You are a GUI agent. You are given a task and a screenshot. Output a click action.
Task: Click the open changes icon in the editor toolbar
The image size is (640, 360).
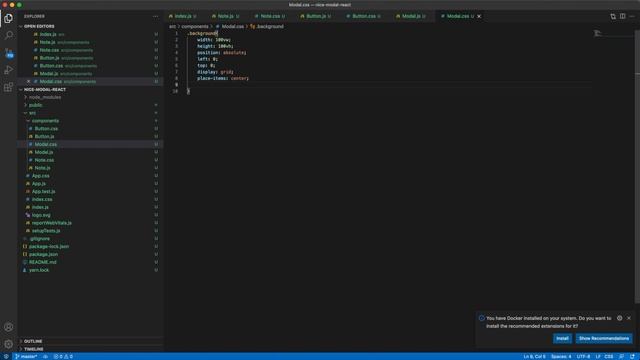click(x=613, y=16)
